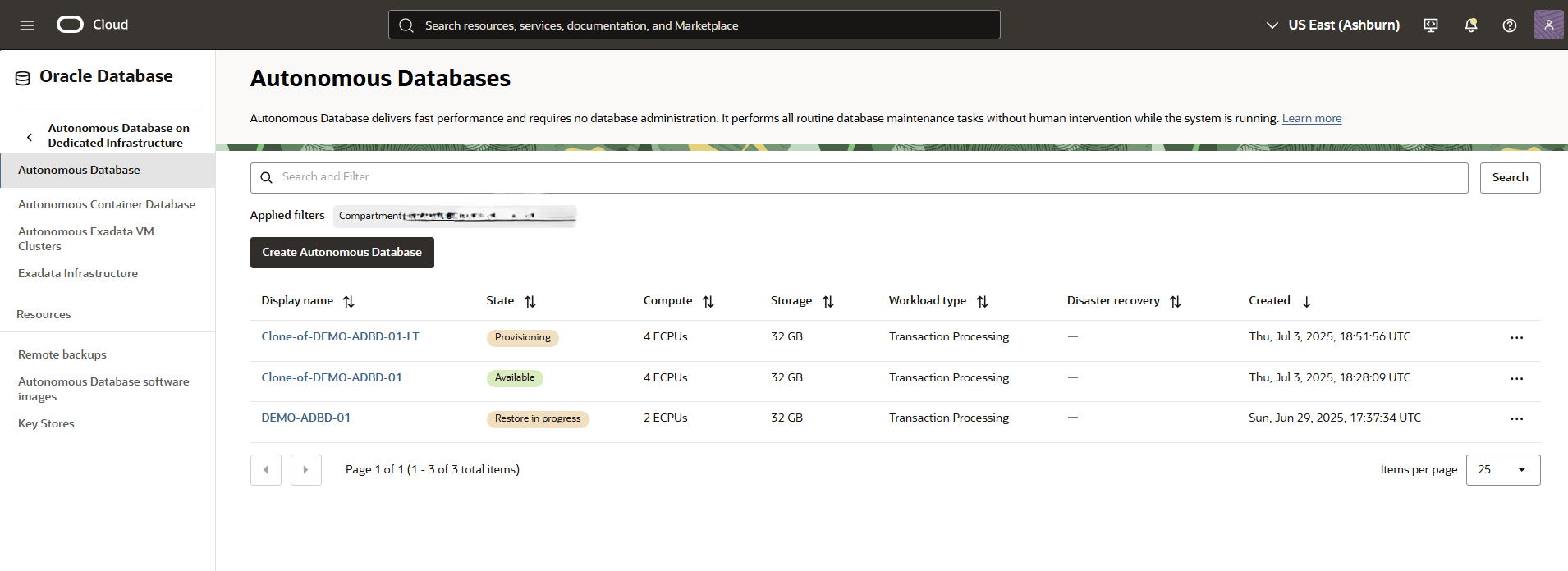Go to previous page arrow
This screenshot has height=571, width=1568.
click(266, 470)
